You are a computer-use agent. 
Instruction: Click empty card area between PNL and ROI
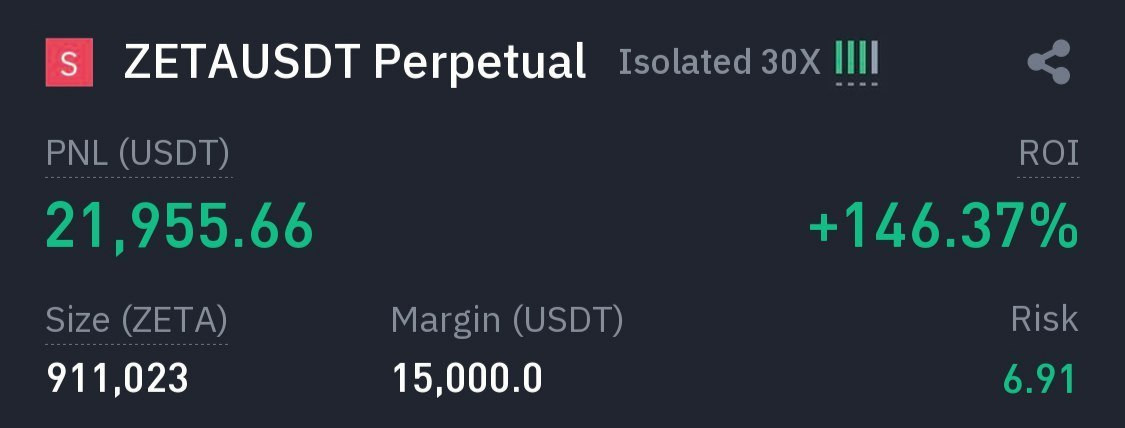pyautogui.click(x=560, y=226)
